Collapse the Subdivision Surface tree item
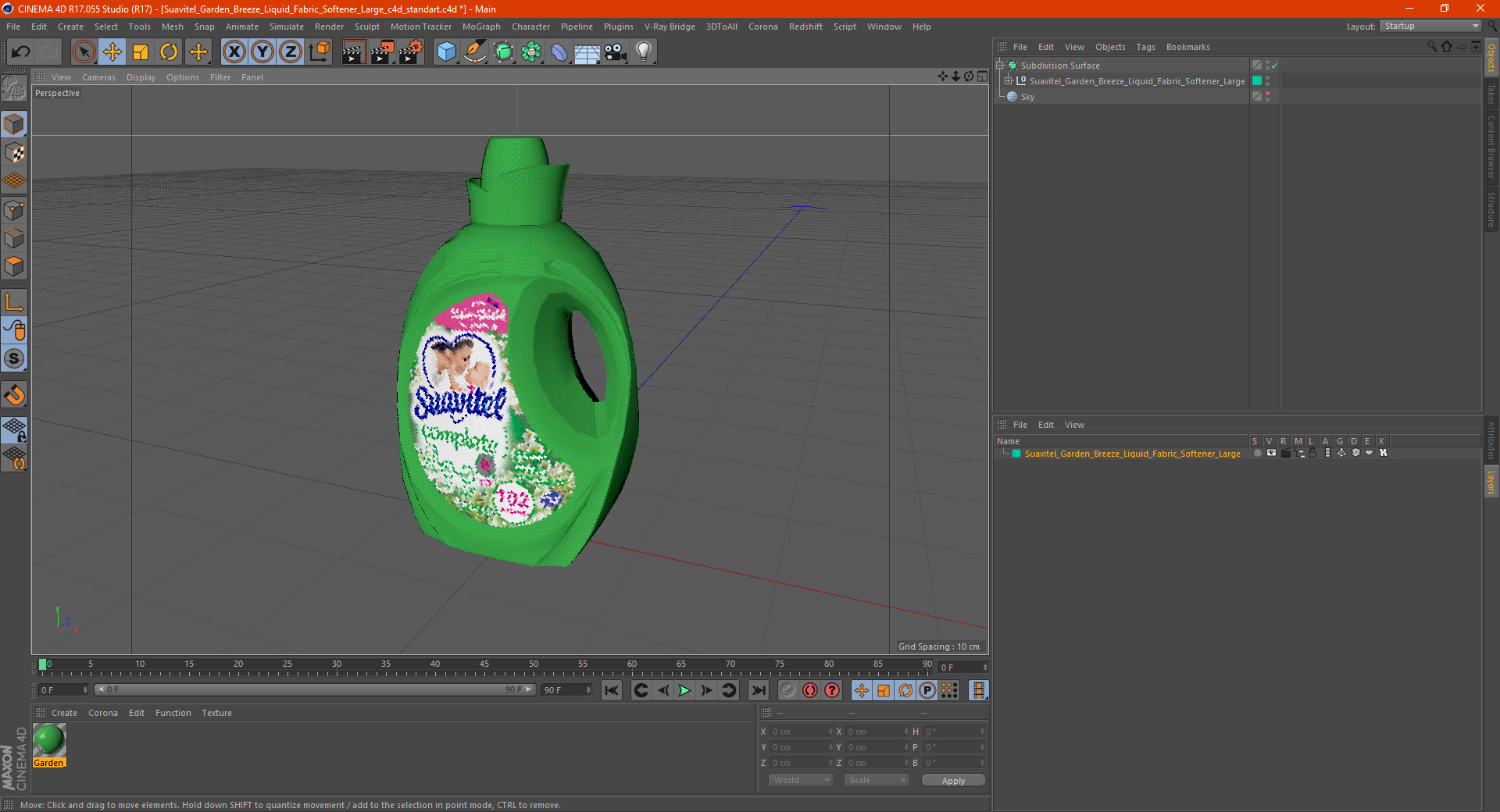The width and height of the screenshot is (1500, 812). [x=1000, y=66]
